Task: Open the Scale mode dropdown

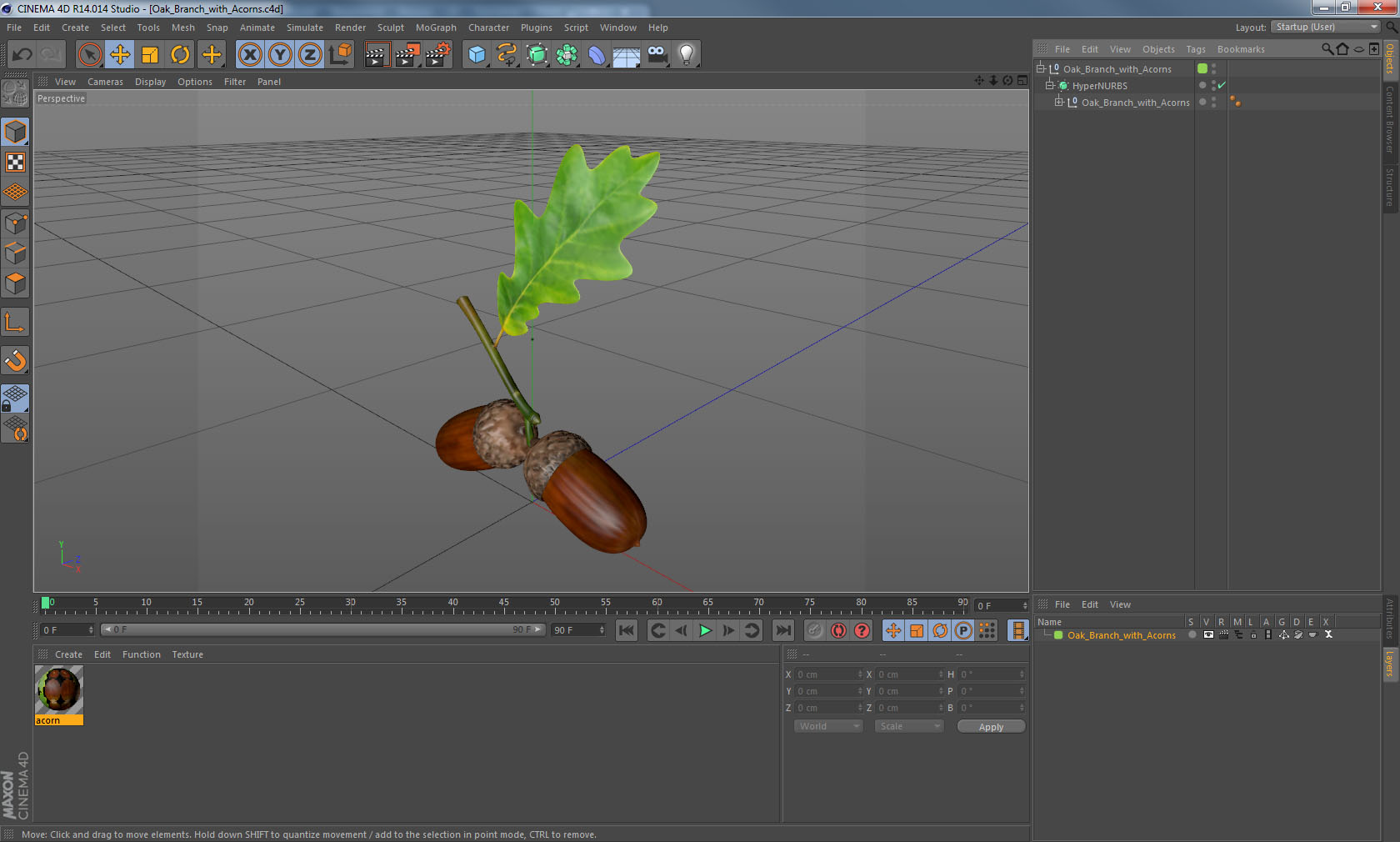Action: point(908,726)
